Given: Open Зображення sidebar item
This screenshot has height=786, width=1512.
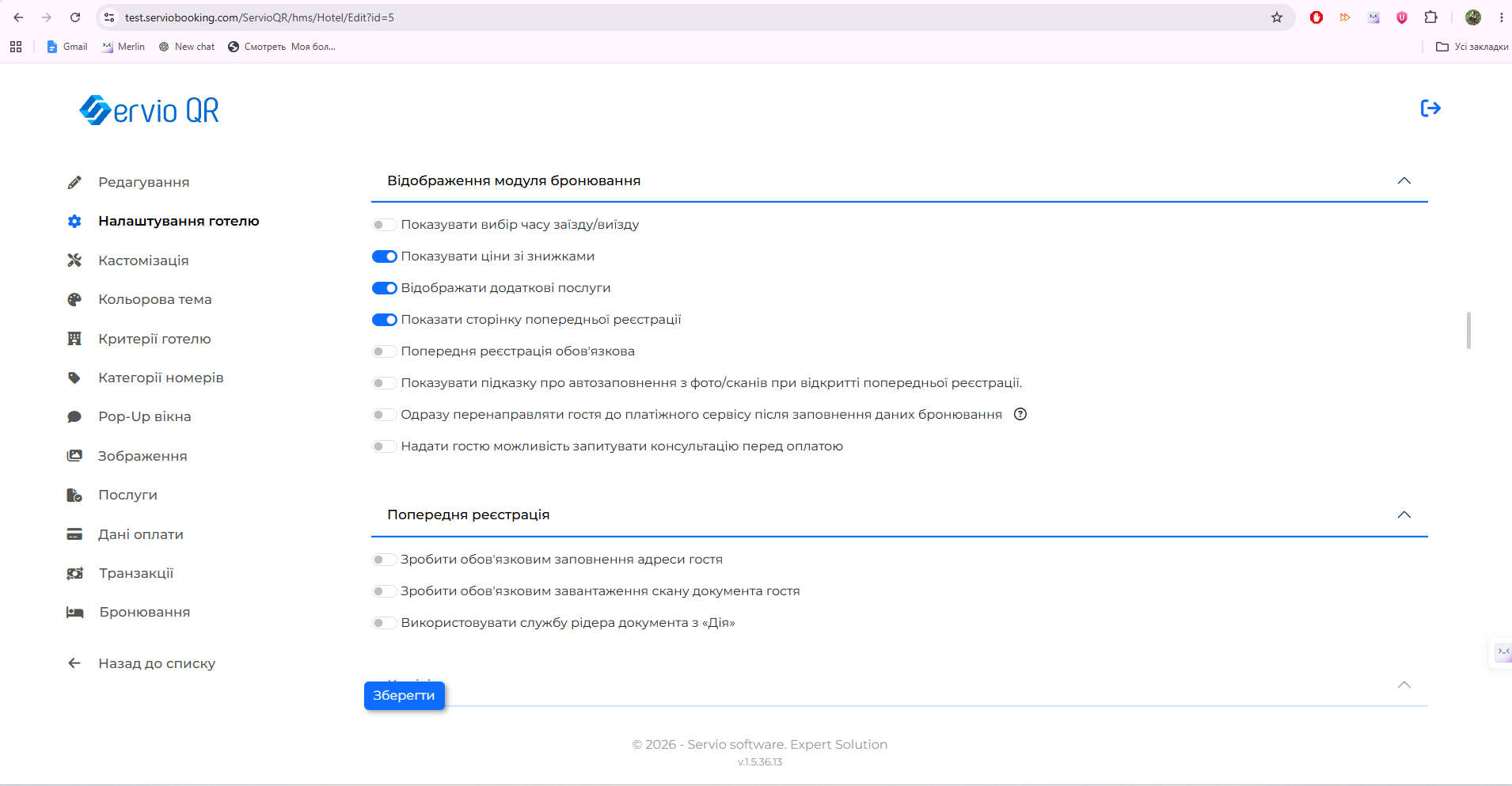Looking at the screenshot, I should click(x=142, y=456).
